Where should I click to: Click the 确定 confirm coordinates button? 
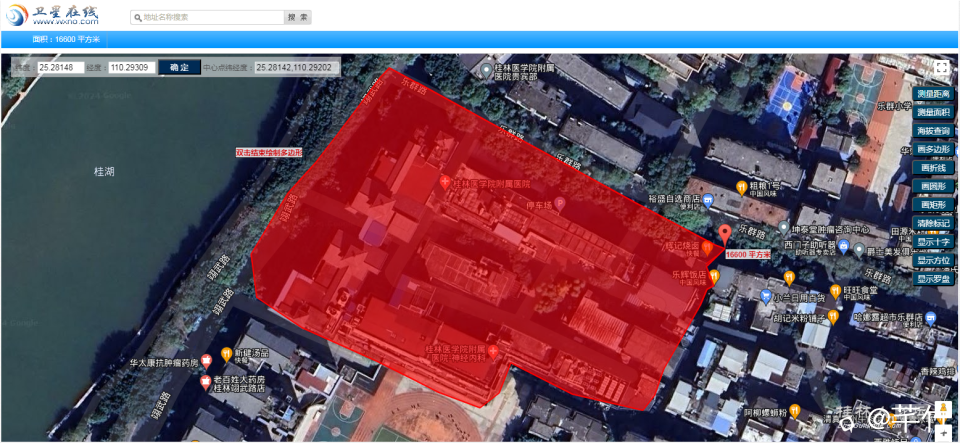(x=179, y=68)
